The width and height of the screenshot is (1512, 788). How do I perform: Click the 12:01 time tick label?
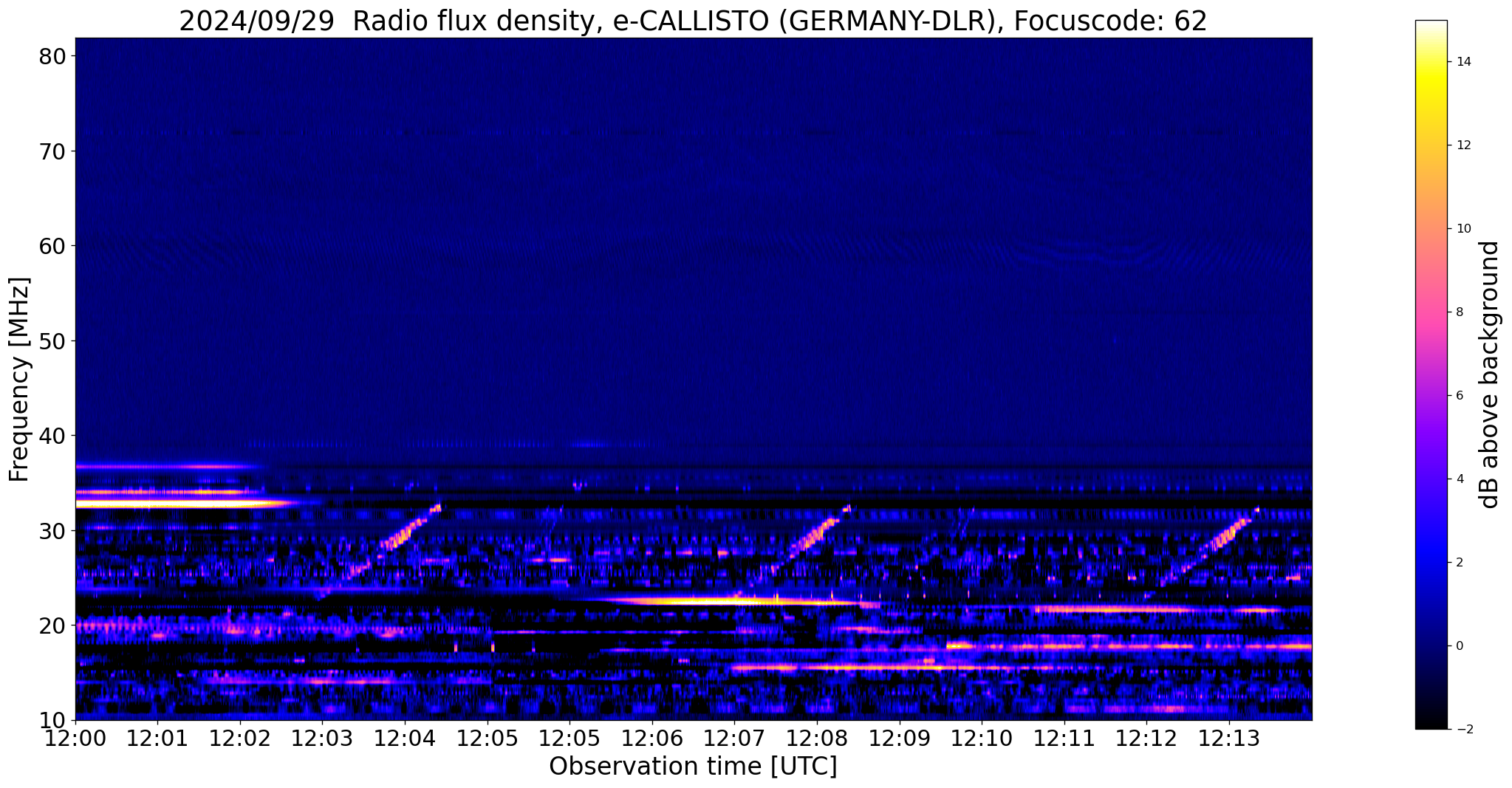tap(157, 738)
